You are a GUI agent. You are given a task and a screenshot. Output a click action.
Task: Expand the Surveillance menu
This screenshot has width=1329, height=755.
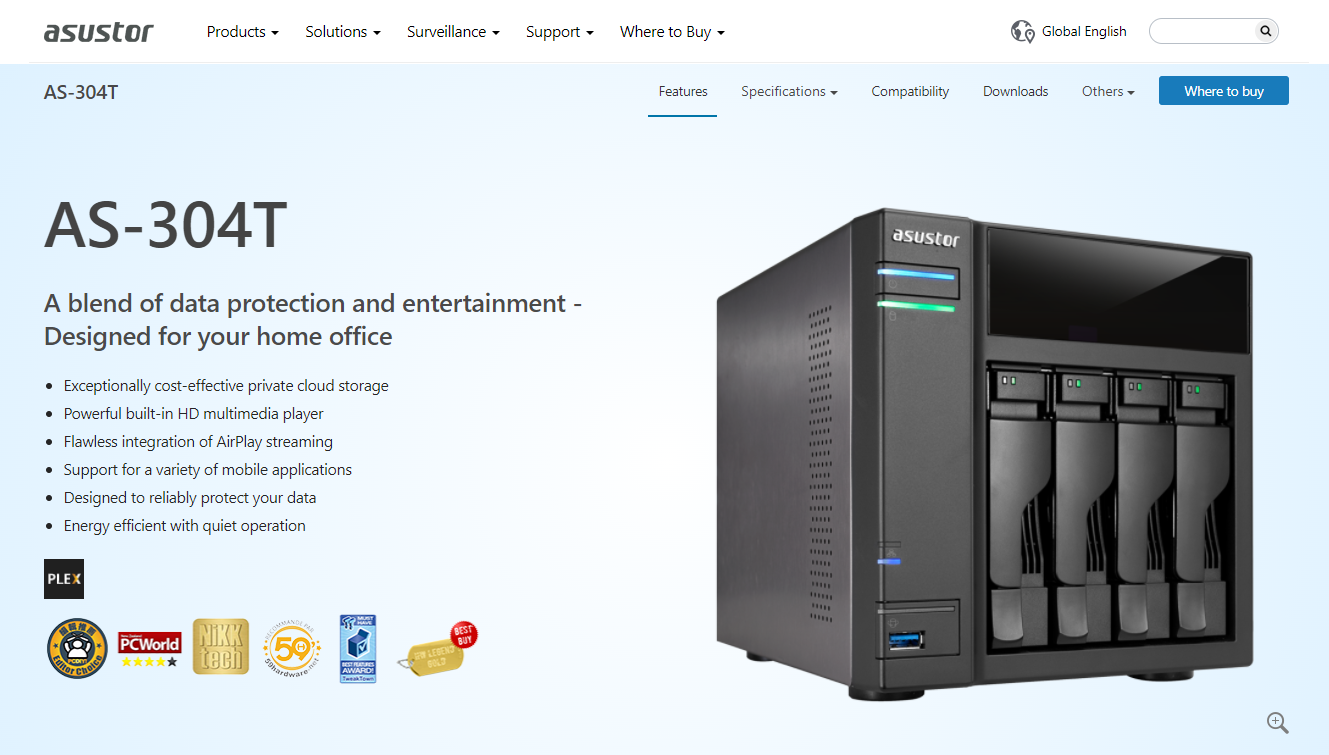point(453,32)
